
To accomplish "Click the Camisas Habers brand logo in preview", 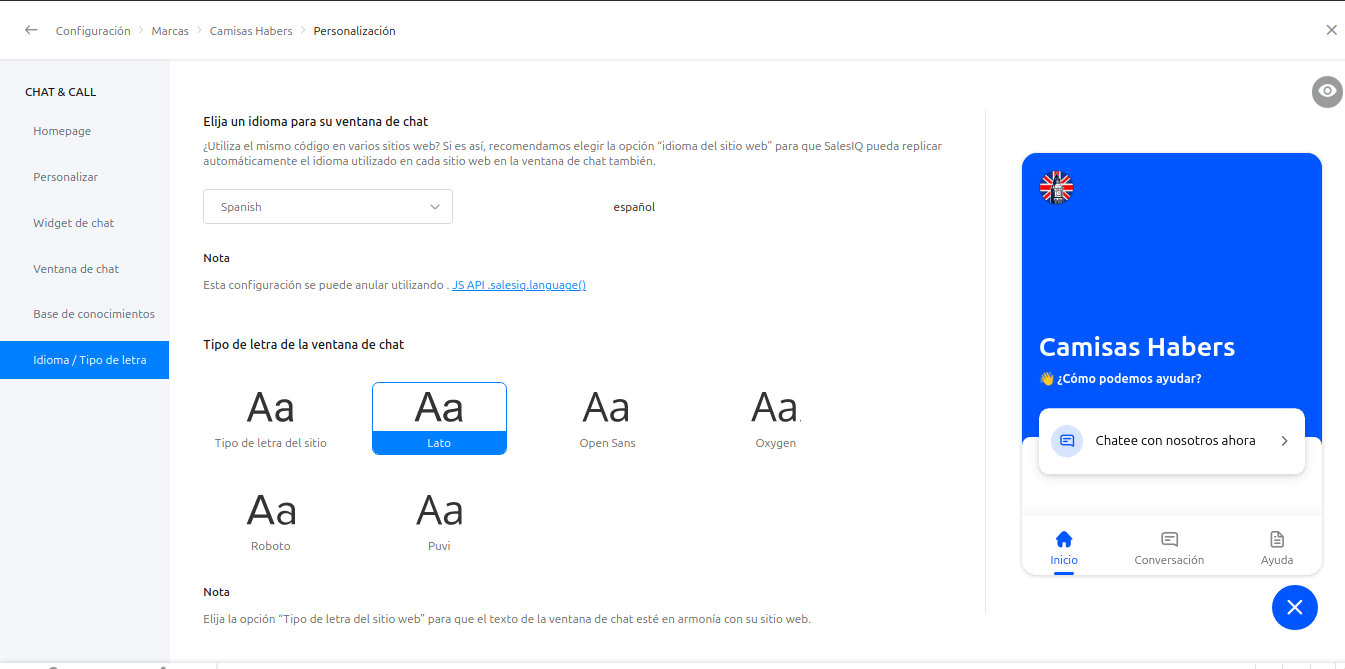I will [1056, 187].
